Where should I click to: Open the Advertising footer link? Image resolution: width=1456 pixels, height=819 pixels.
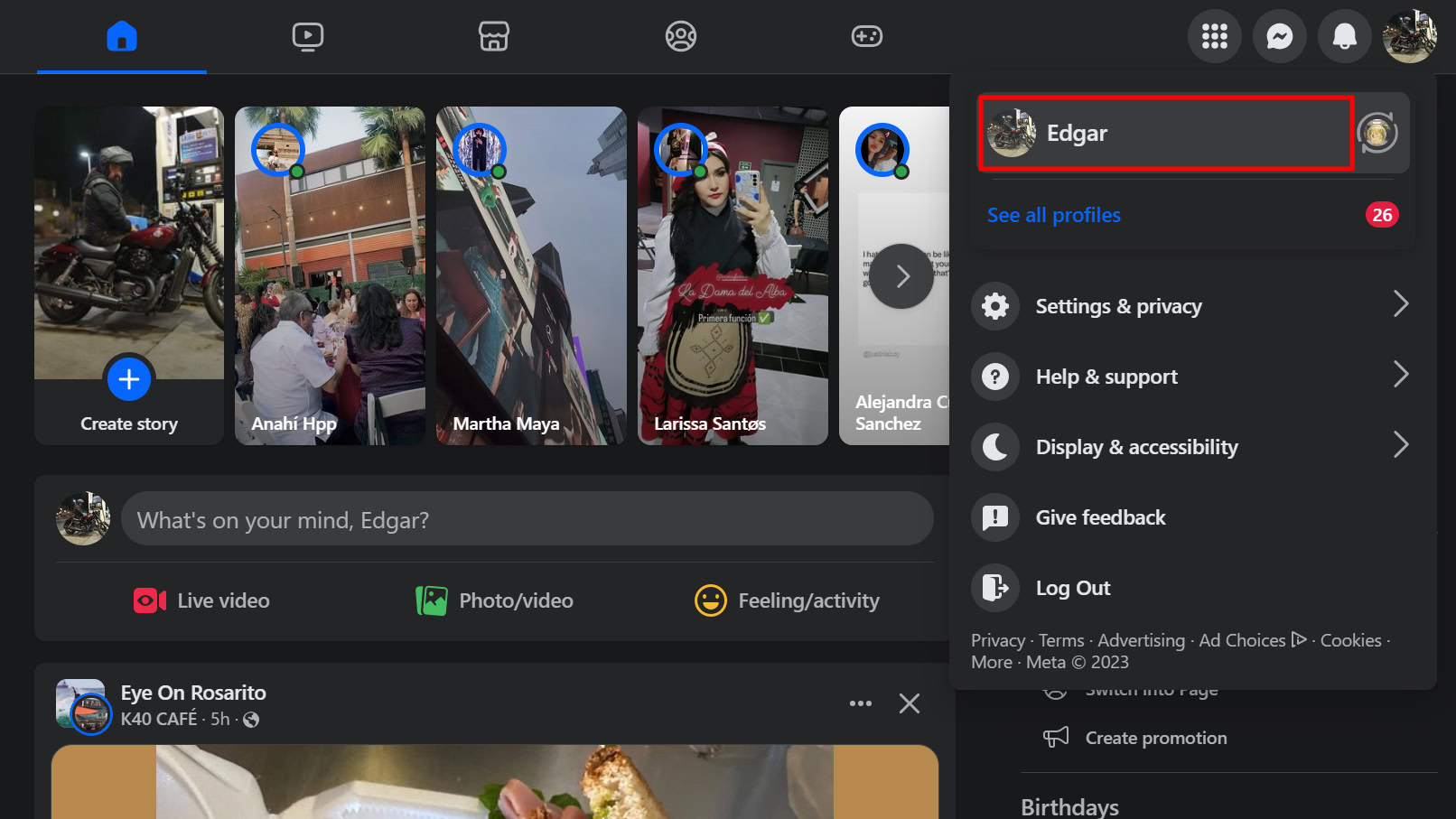tap(1142, 640)
